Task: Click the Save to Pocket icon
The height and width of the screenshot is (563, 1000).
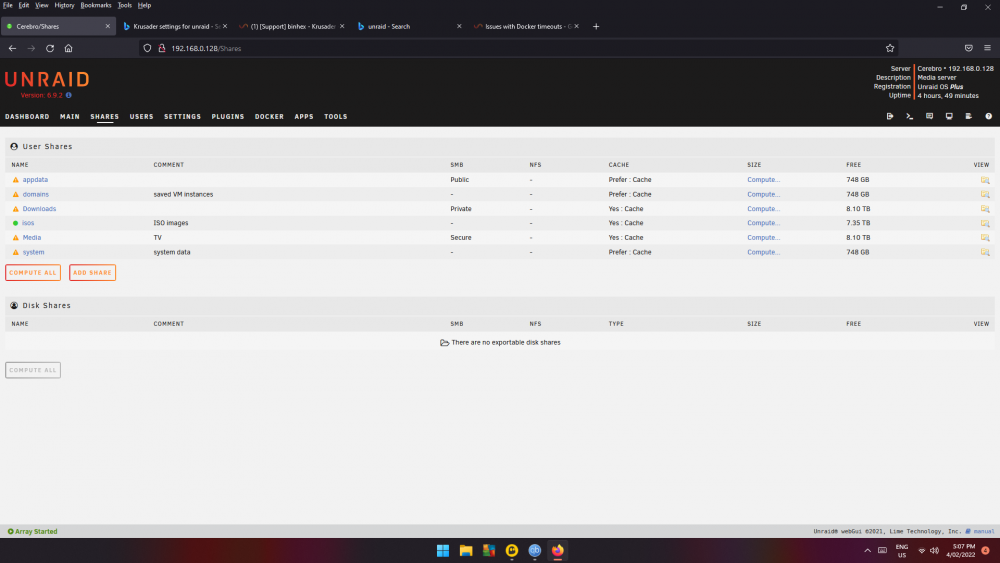Action: point(968,48)
